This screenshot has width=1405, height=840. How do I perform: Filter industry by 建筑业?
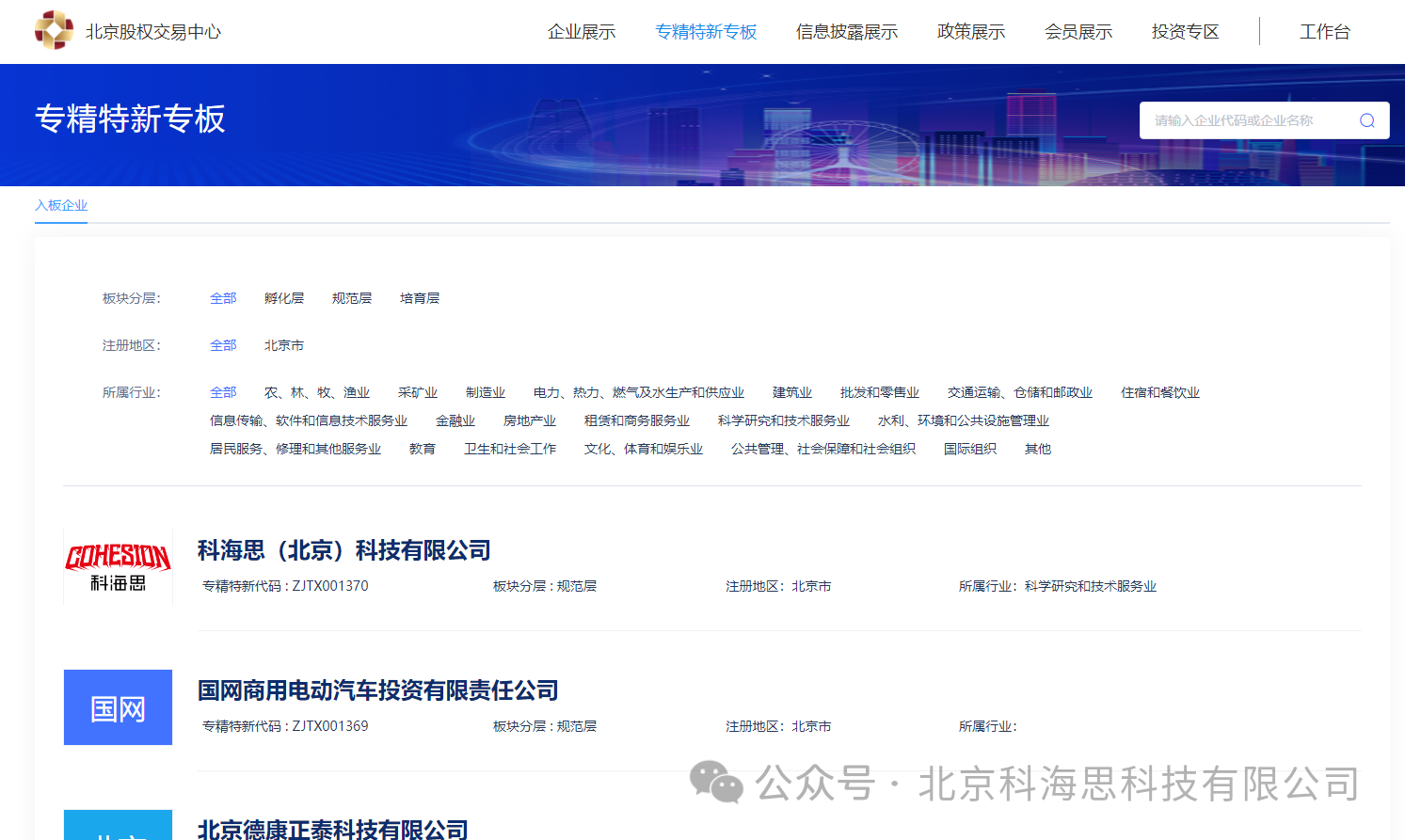[792, 392]
